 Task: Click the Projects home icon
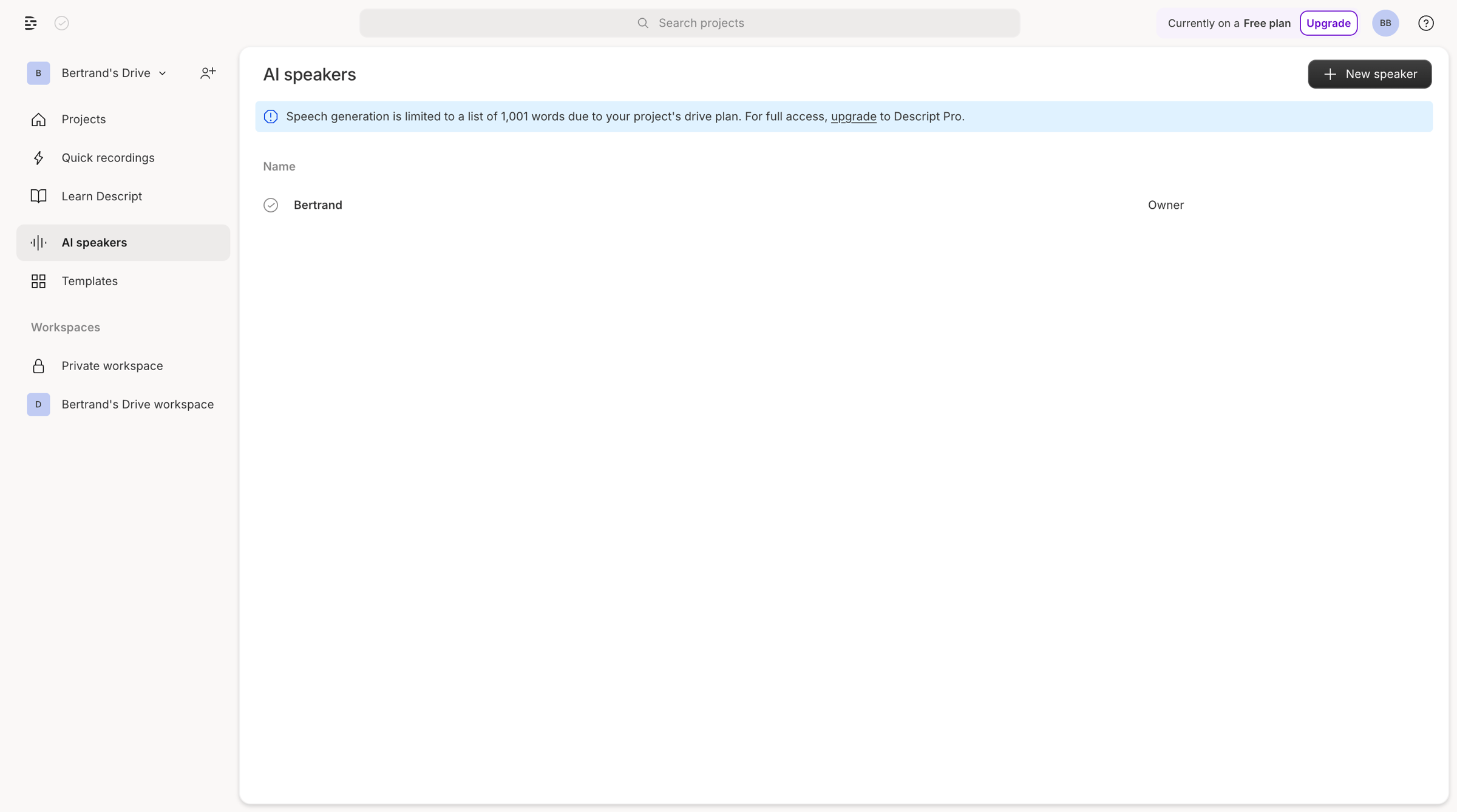38,120
